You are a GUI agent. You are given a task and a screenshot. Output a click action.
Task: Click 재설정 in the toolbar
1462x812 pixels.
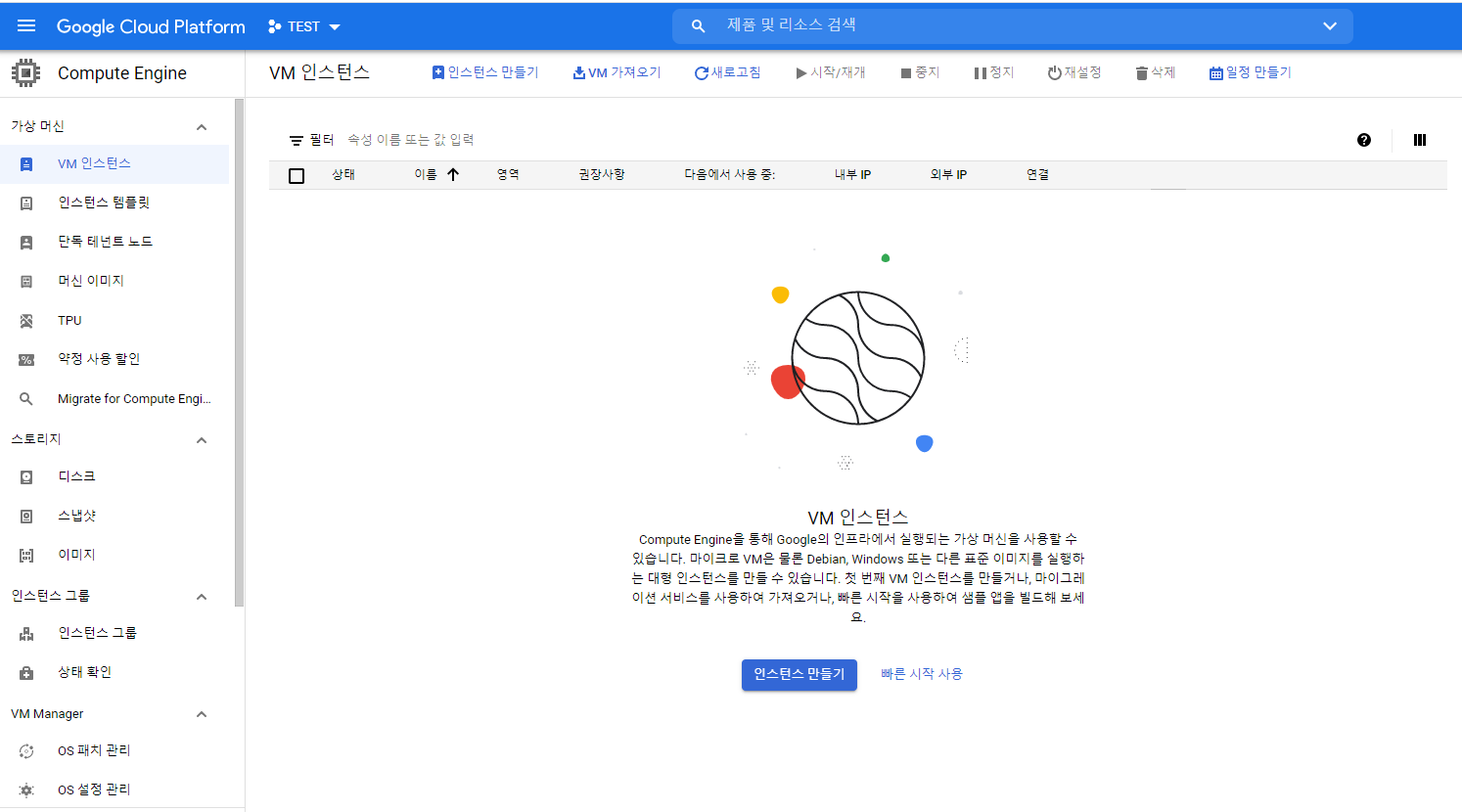[x=1074, y=72]
